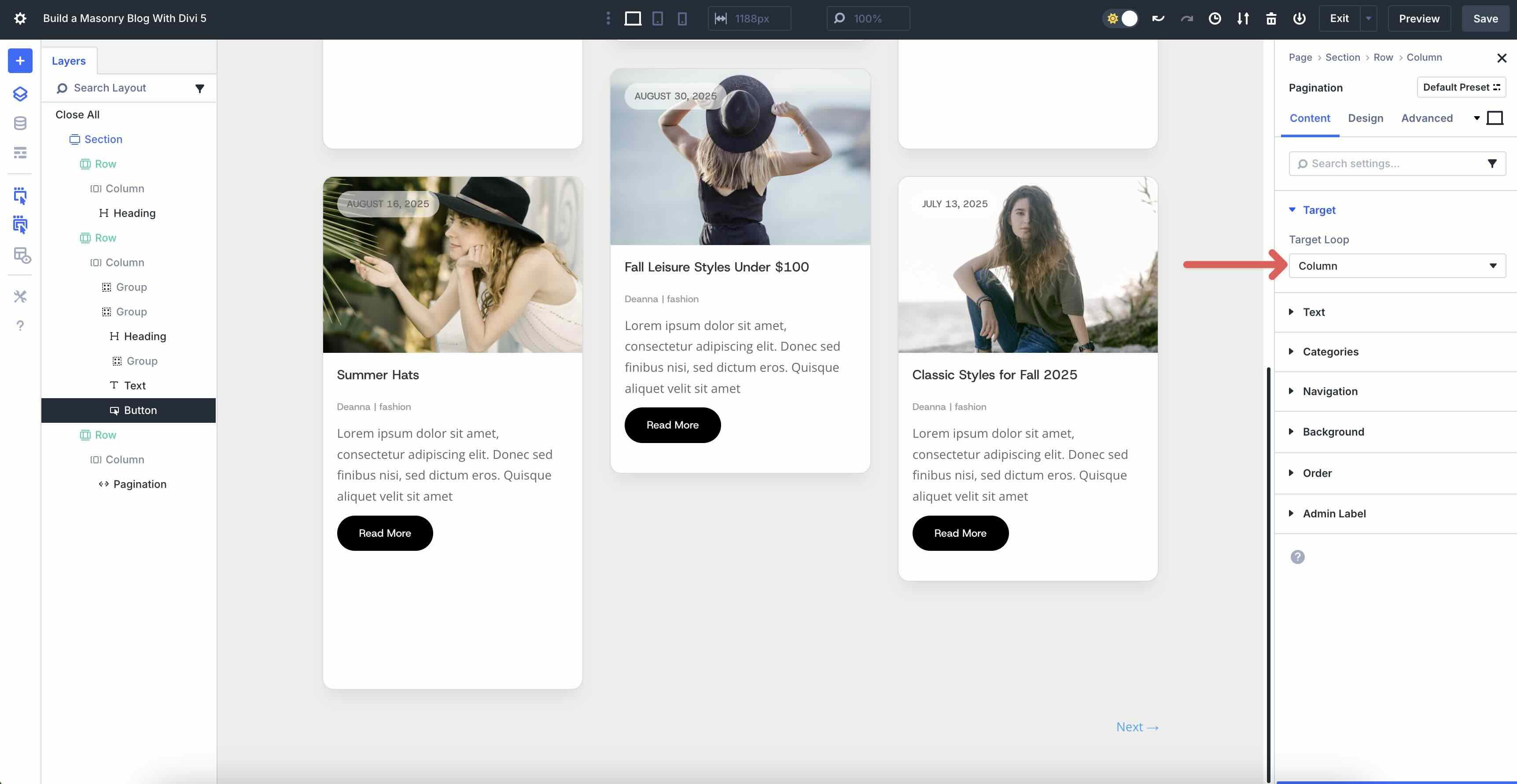Undo the last action with the undo arrow
The height and width of the screenshot is (784, 1517).
[x=1158, y=18]
